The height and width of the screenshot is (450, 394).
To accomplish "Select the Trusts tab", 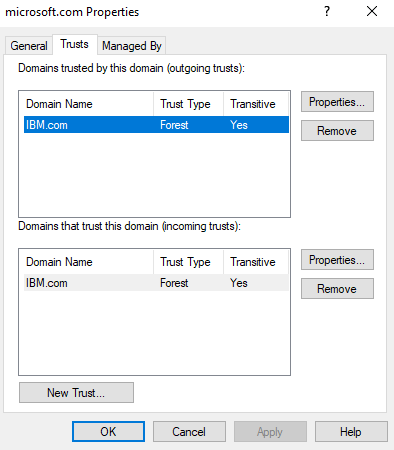I will point(75,44).
